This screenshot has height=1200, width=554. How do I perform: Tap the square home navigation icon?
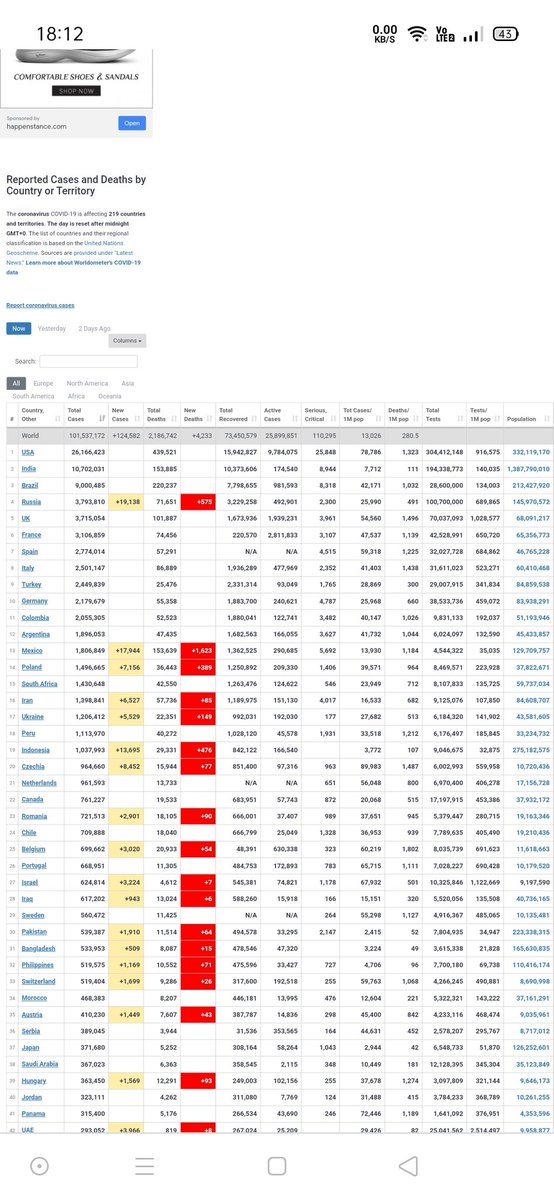point(276,1165)
